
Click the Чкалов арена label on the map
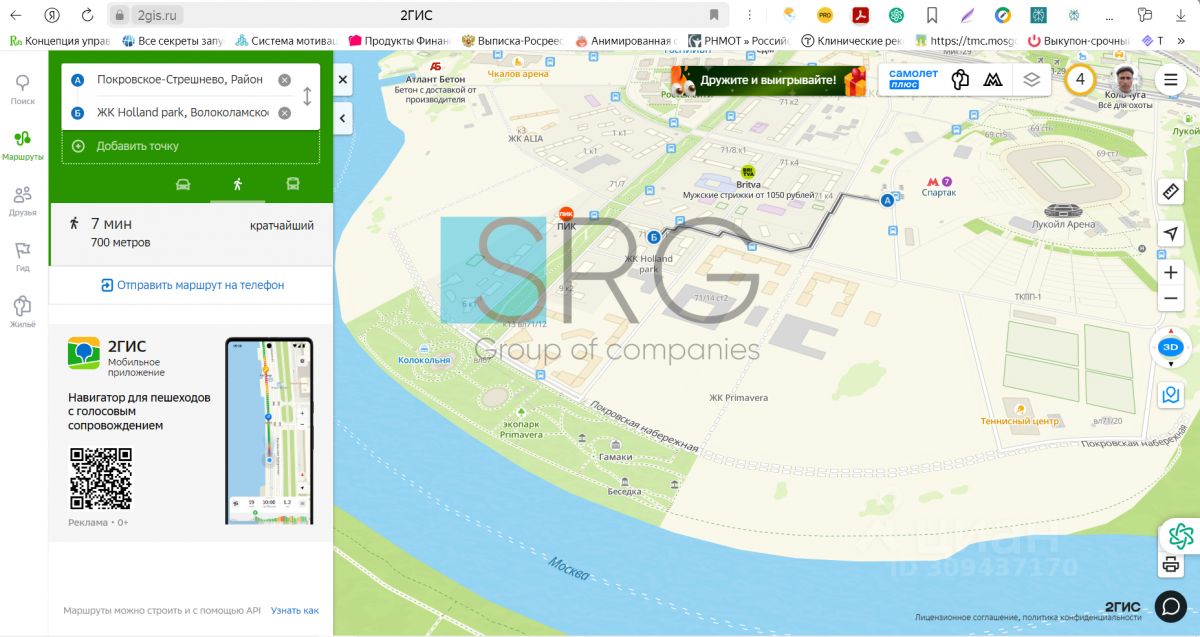click(518, 74)
